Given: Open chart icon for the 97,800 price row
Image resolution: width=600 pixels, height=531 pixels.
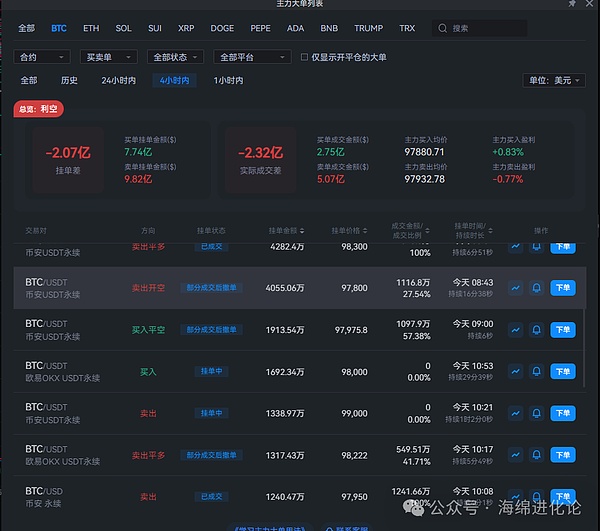Looking at the screenshot, I should coord(516,288).
